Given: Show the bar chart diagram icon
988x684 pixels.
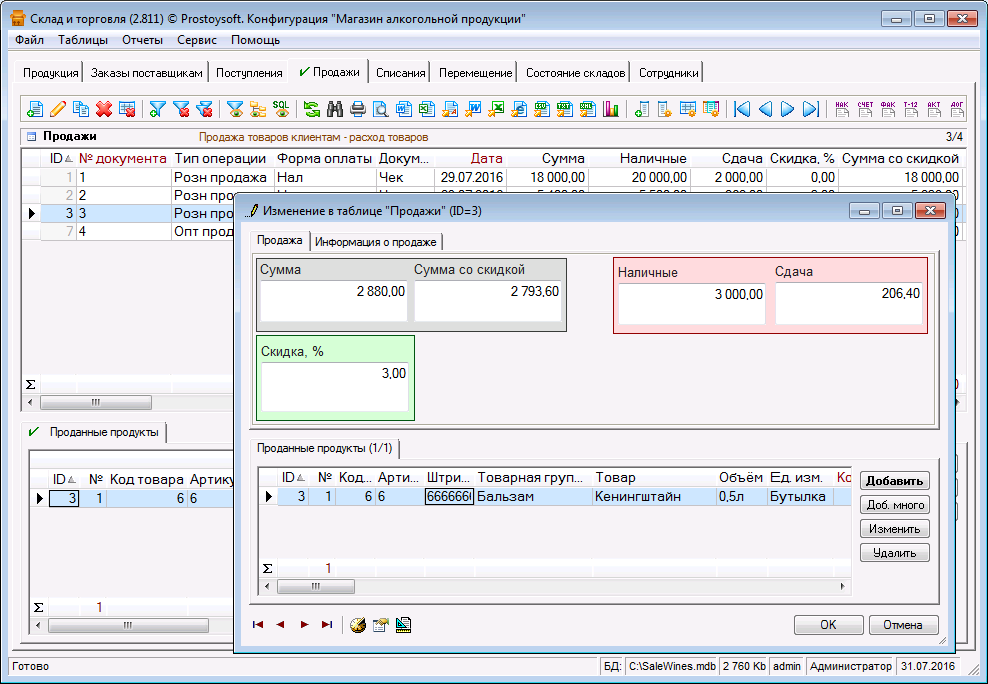Looking at the screenshot, I should [x=611, y=109].
